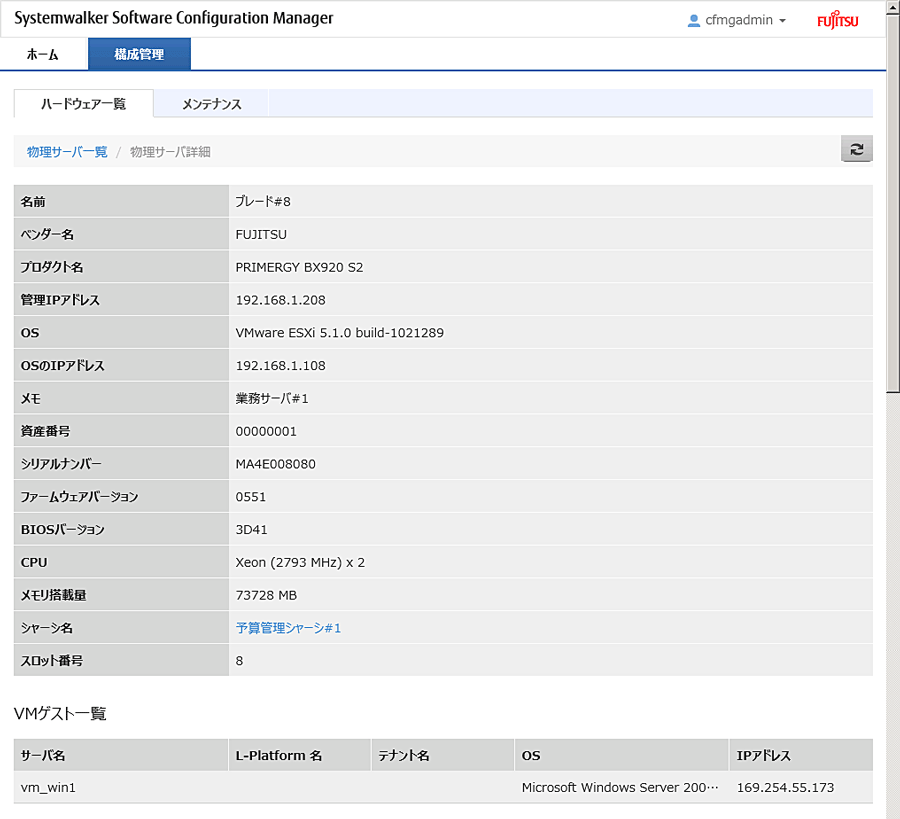Click the L-Platform 名 column header
900x819 pixels.
click(300, 755)
